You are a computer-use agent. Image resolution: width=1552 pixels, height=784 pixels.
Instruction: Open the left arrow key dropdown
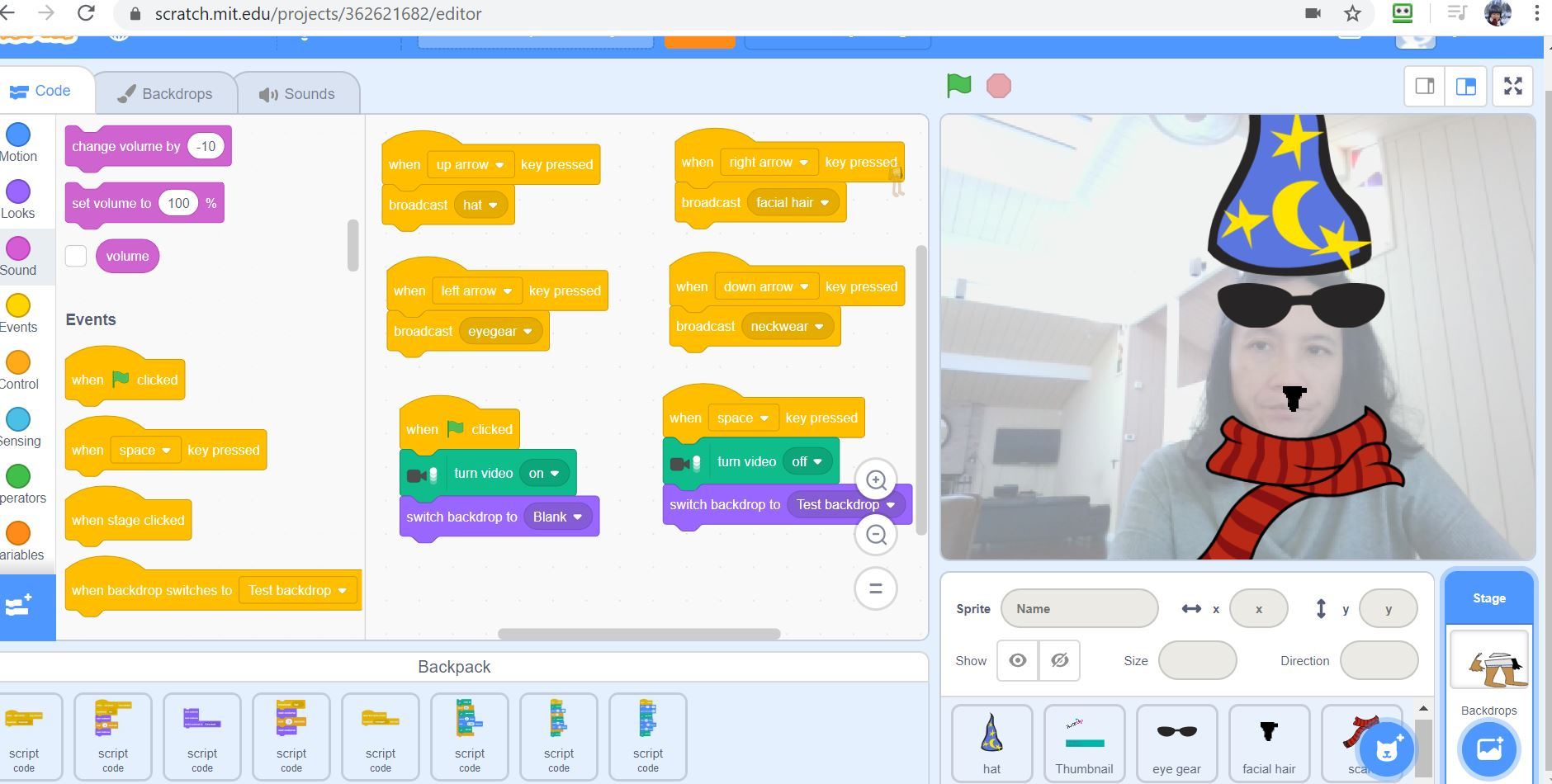tap(477, 290)
